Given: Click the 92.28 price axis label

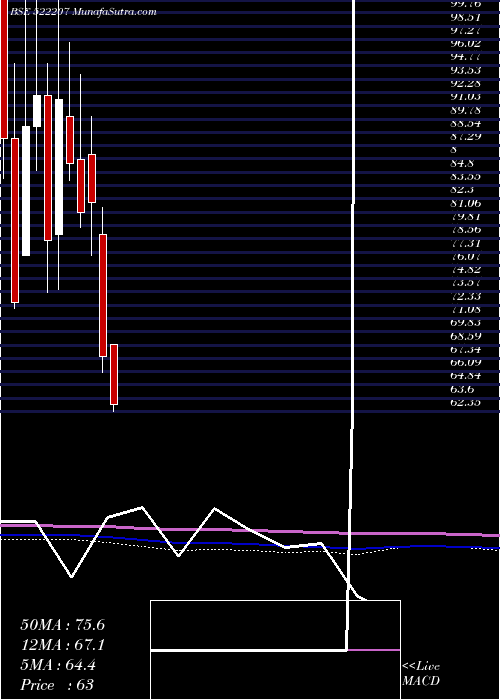Looking at the screenshot, I should point(466,83).
